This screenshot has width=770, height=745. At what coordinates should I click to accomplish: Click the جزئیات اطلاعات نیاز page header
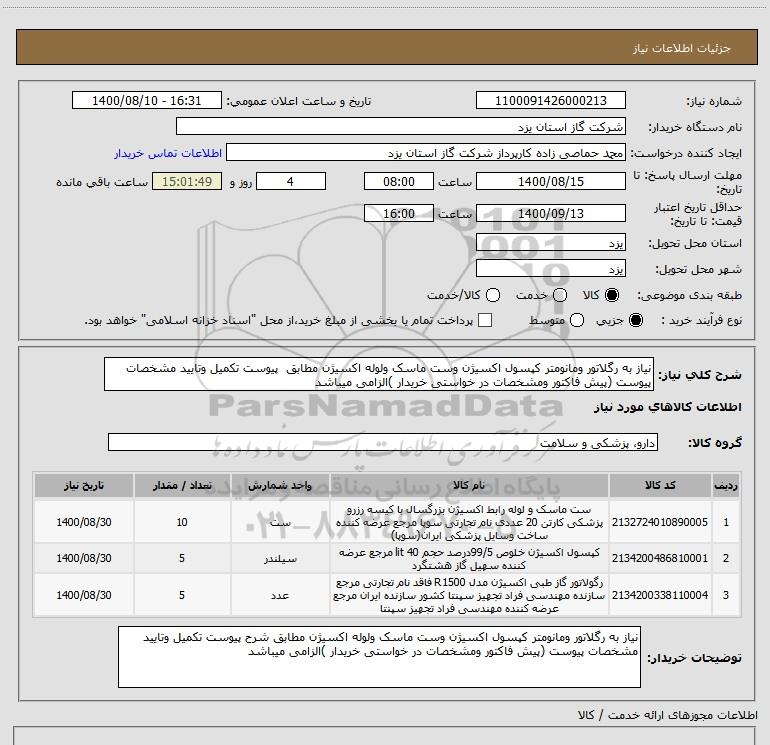(x=681, y=48)
